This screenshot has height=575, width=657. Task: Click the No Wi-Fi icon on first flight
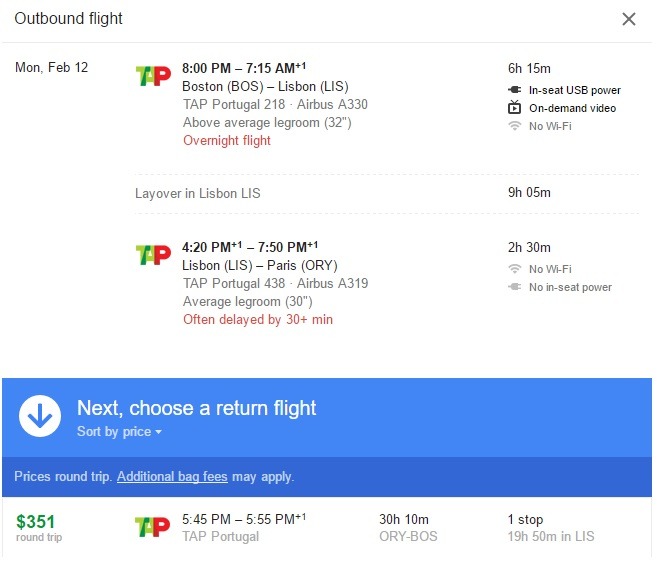(x=515, y=126)
